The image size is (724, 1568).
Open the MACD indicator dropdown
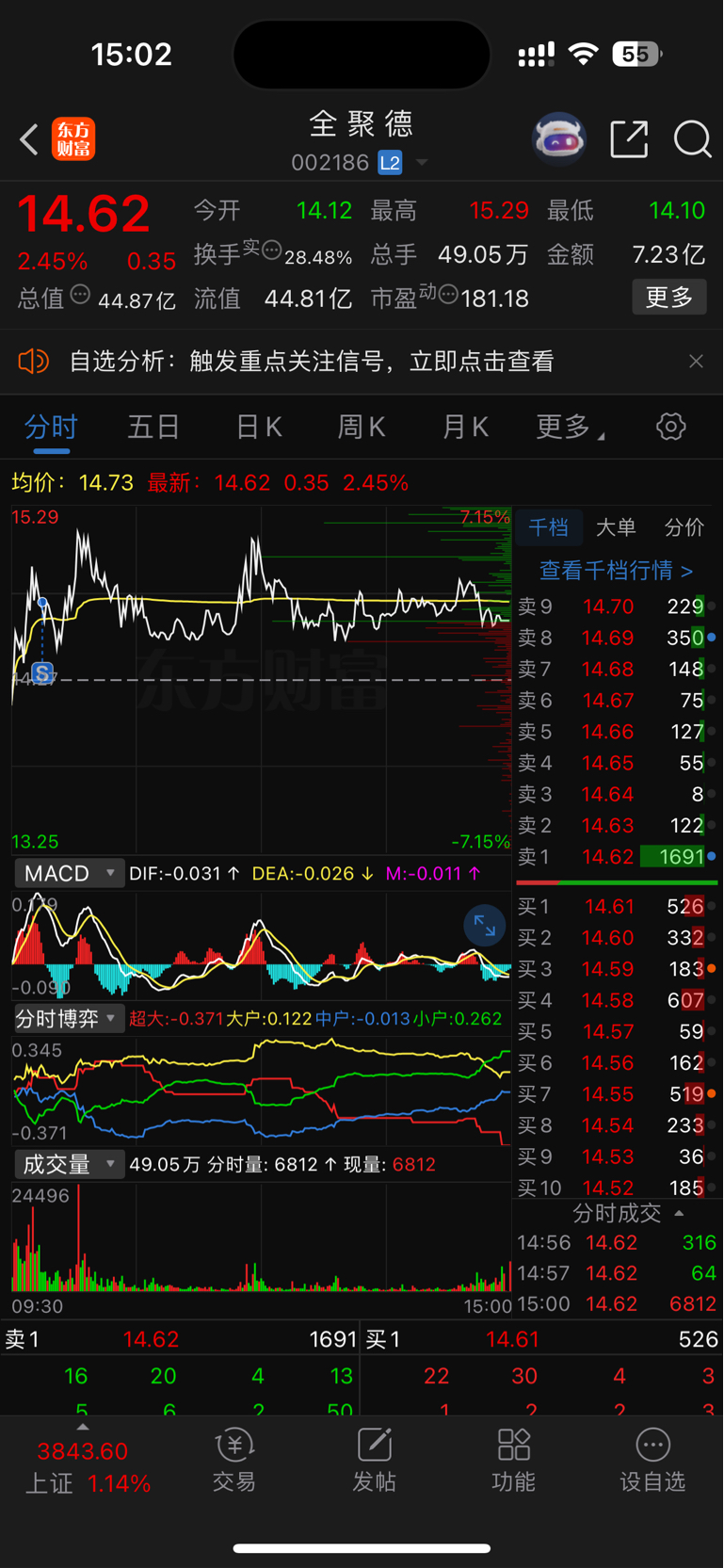coord(69,873)
